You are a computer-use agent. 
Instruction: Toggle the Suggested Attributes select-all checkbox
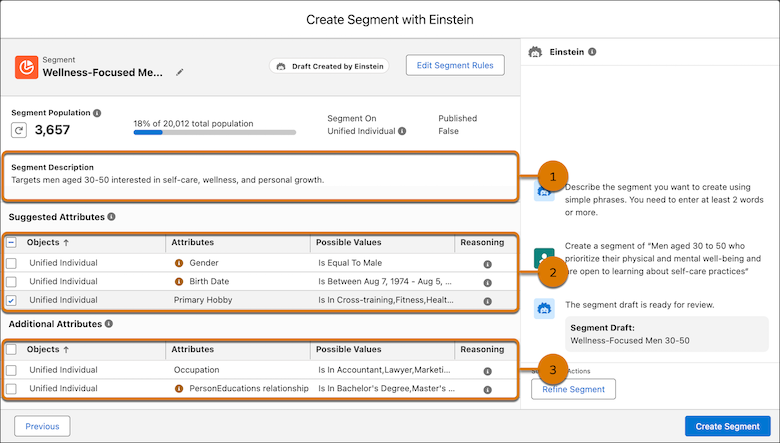point(12,242)
